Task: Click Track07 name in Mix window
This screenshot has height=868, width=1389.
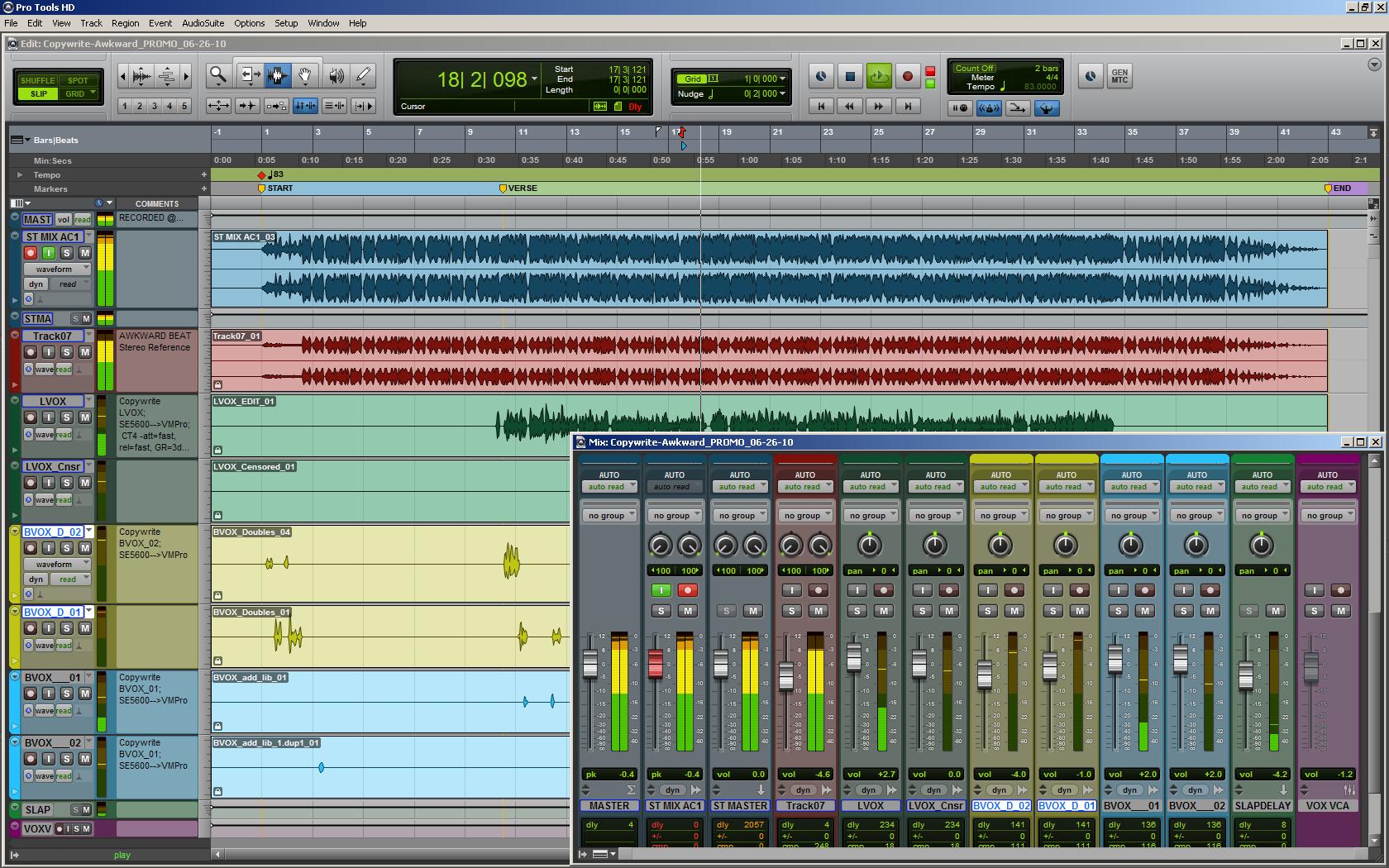Action: click(805, 806)
